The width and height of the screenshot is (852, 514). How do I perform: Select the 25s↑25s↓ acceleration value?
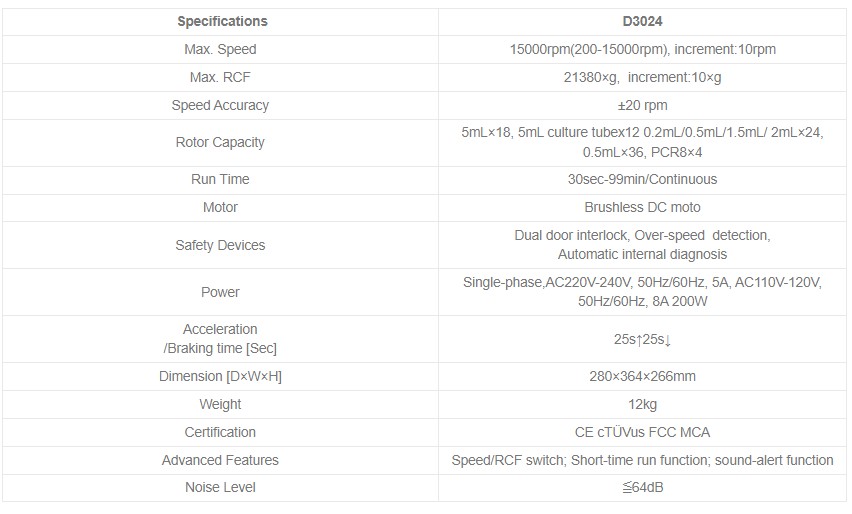[642, 339]
